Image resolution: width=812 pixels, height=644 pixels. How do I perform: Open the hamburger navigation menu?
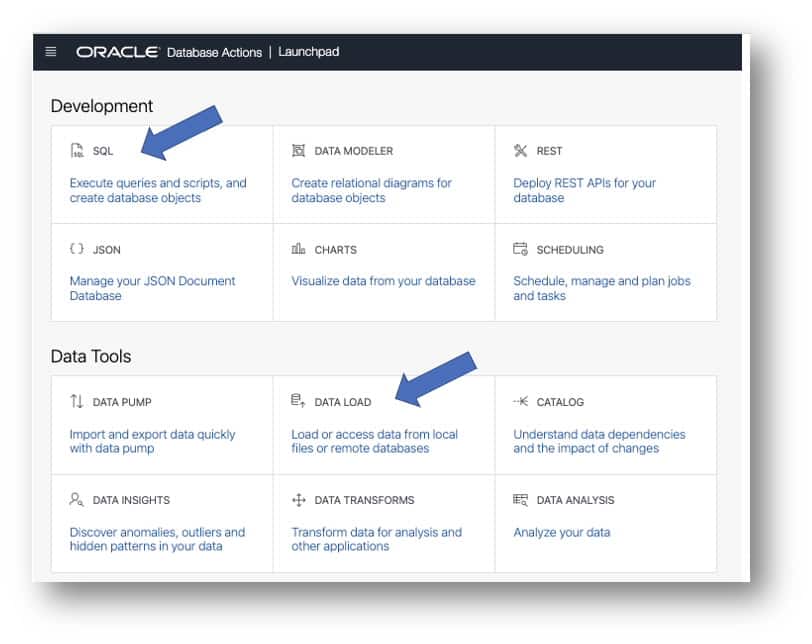coord(51,51)
